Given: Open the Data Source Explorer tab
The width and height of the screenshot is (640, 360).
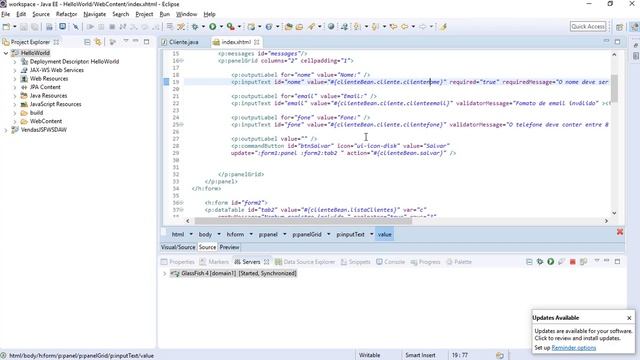Looking at the screenshot, I should pos(305,262).
